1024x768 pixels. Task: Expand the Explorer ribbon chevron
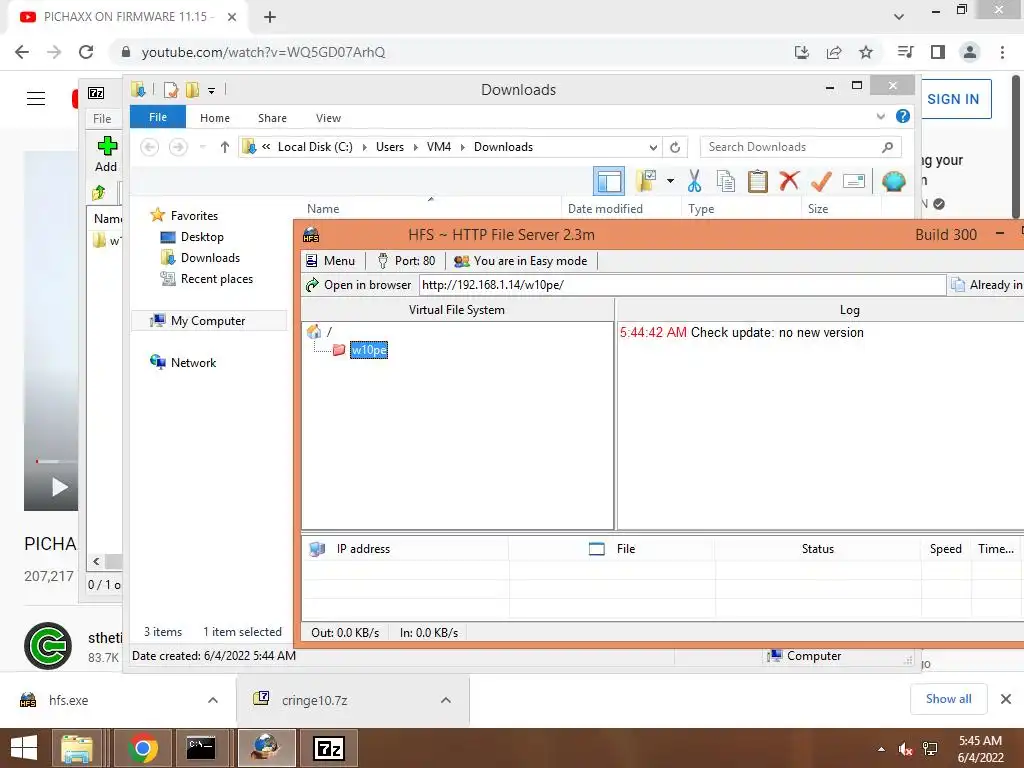(x=880, y=116)
